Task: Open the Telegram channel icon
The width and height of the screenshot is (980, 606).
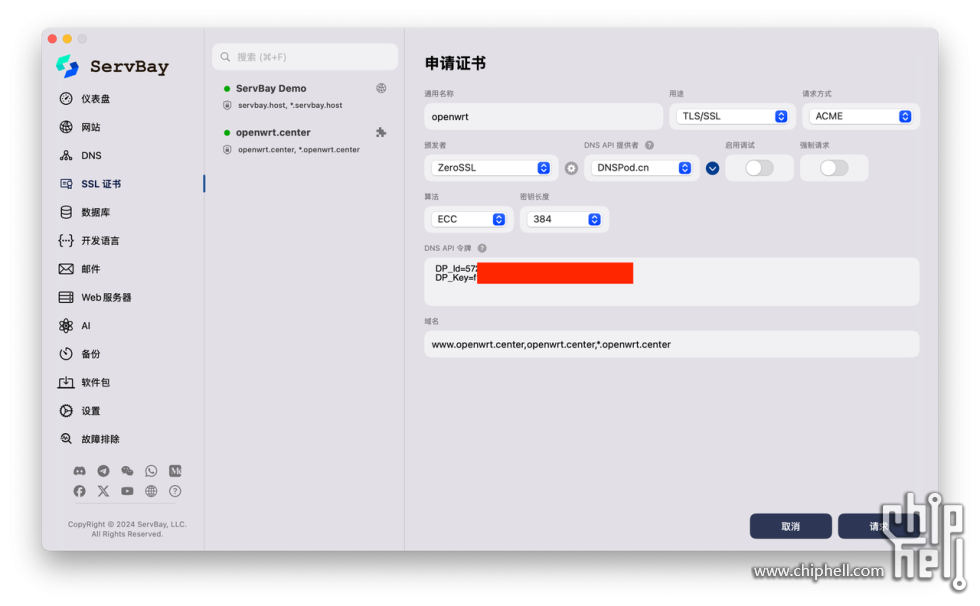Action: [x=103, y=471]
